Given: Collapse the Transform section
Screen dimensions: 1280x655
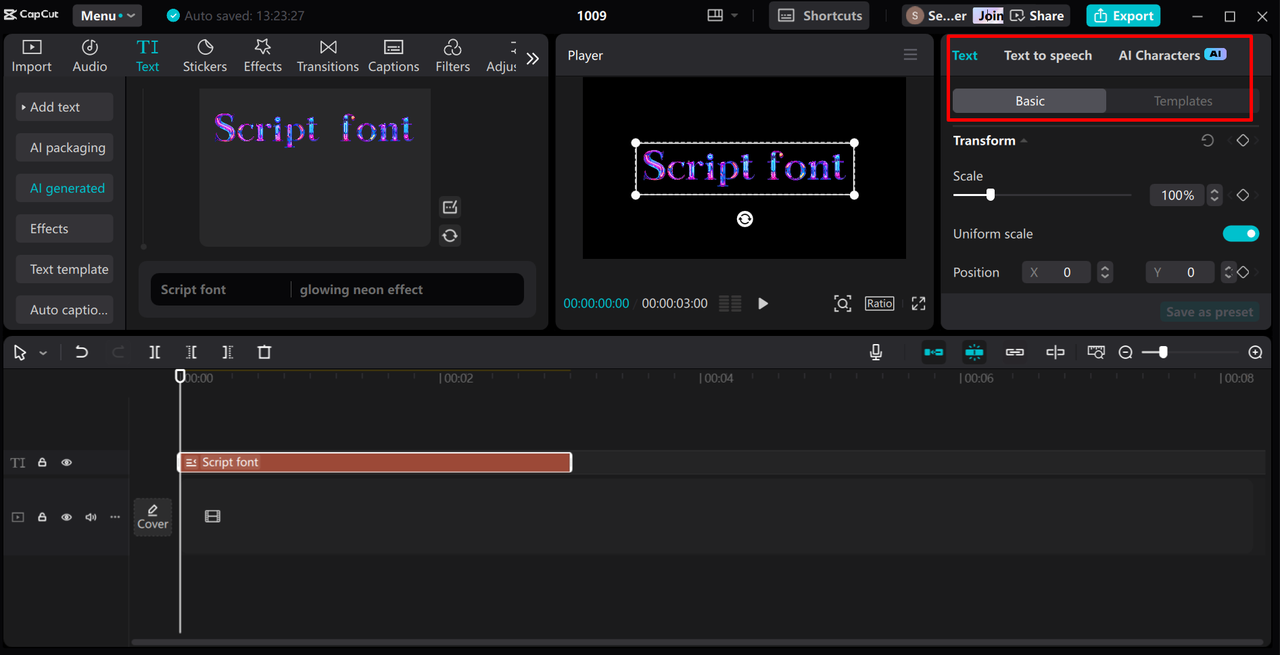Looking at the screenshot, I should [x=1024, y=141].
